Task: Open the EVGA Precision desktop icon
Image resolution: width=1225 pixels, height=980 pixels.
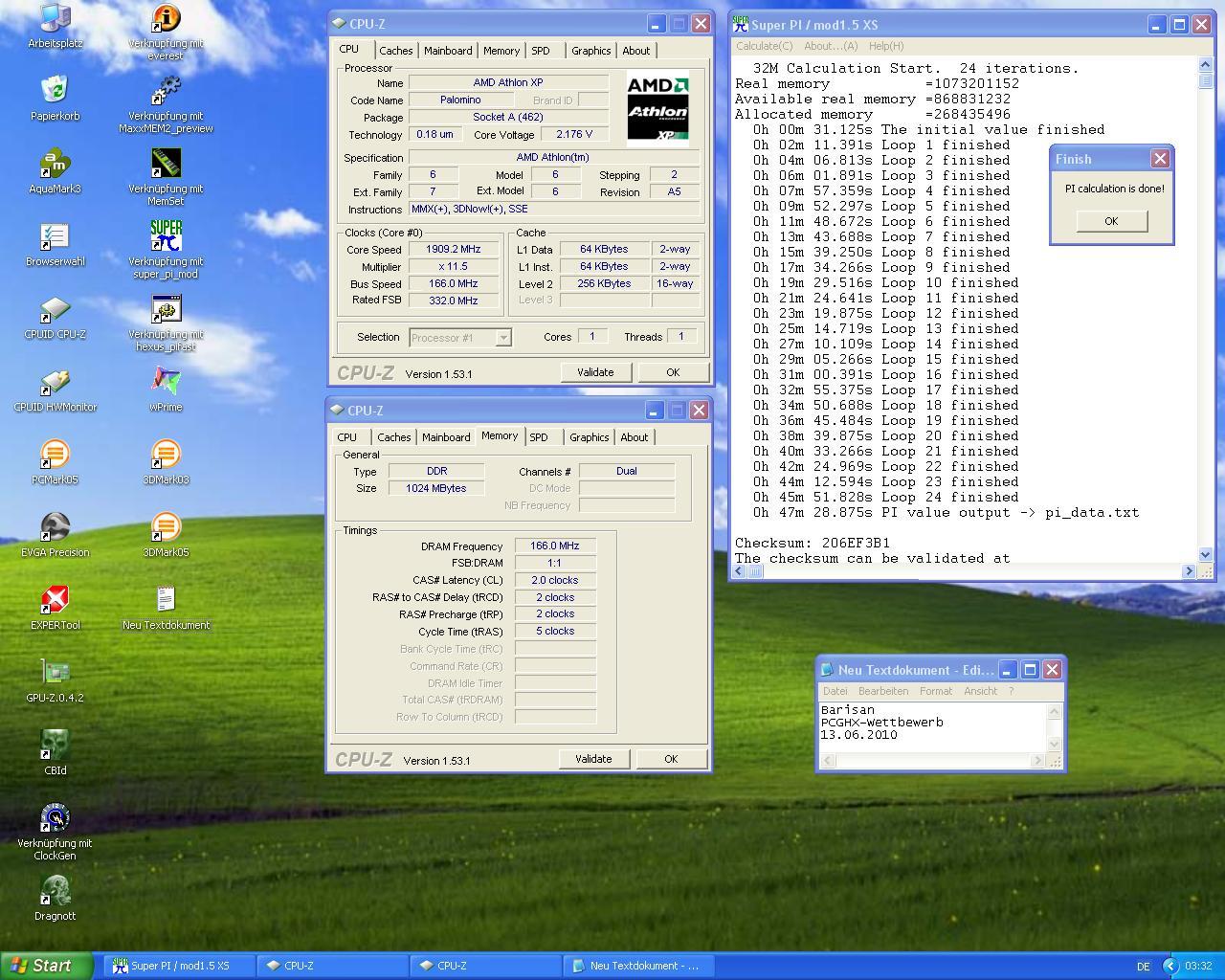Action: (56, 534)
